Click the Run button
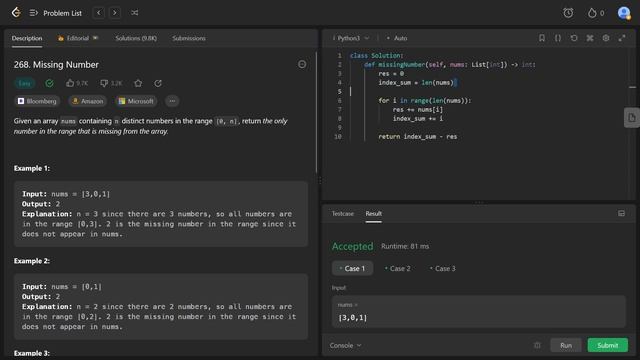 pyautogui.click(x=566, y=345)
